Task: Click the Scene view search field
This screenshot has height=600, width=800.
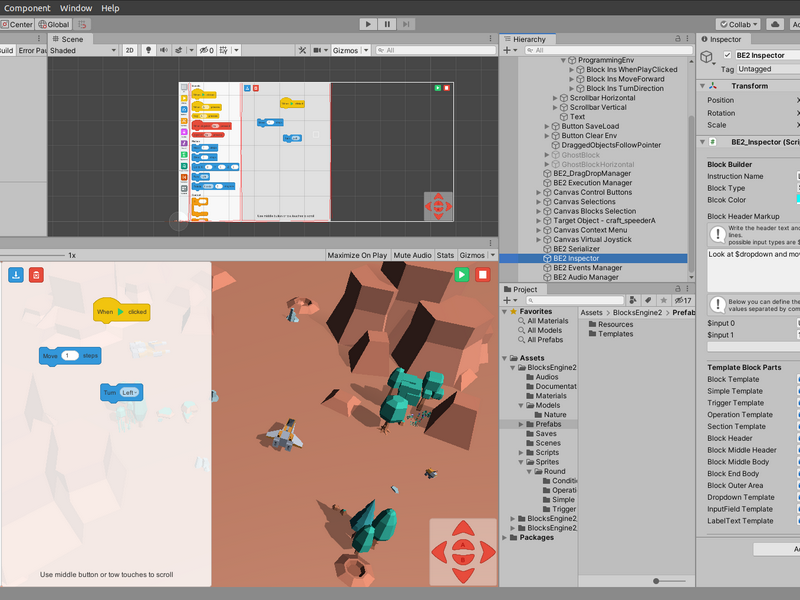Action: pyautogui.click(x=436, y=50)
